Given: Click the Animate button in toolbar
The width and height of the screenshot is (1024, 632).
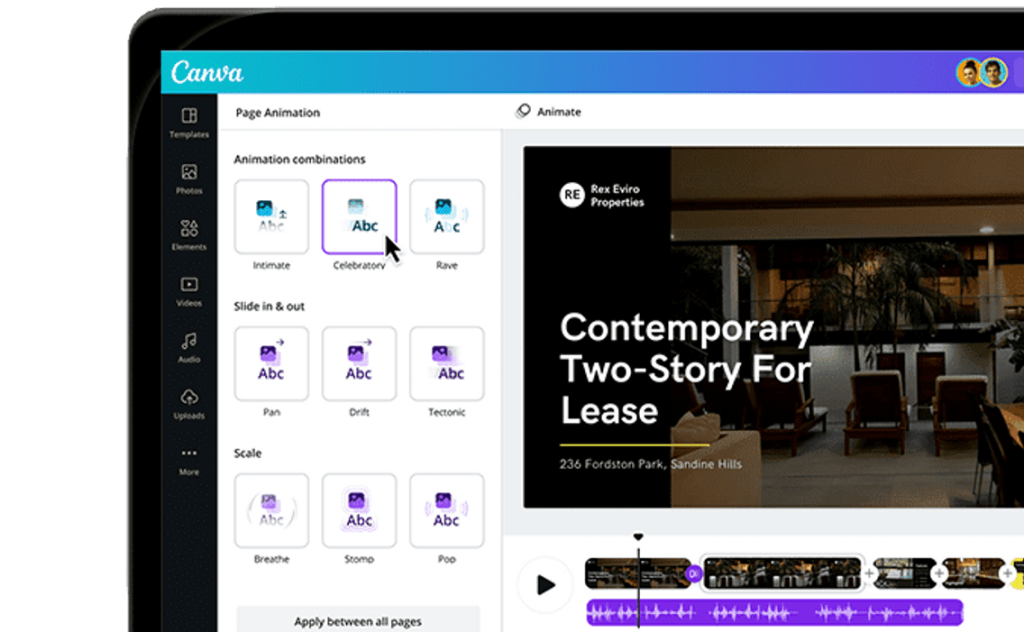Looking at the screenshot, I should 549,112.
